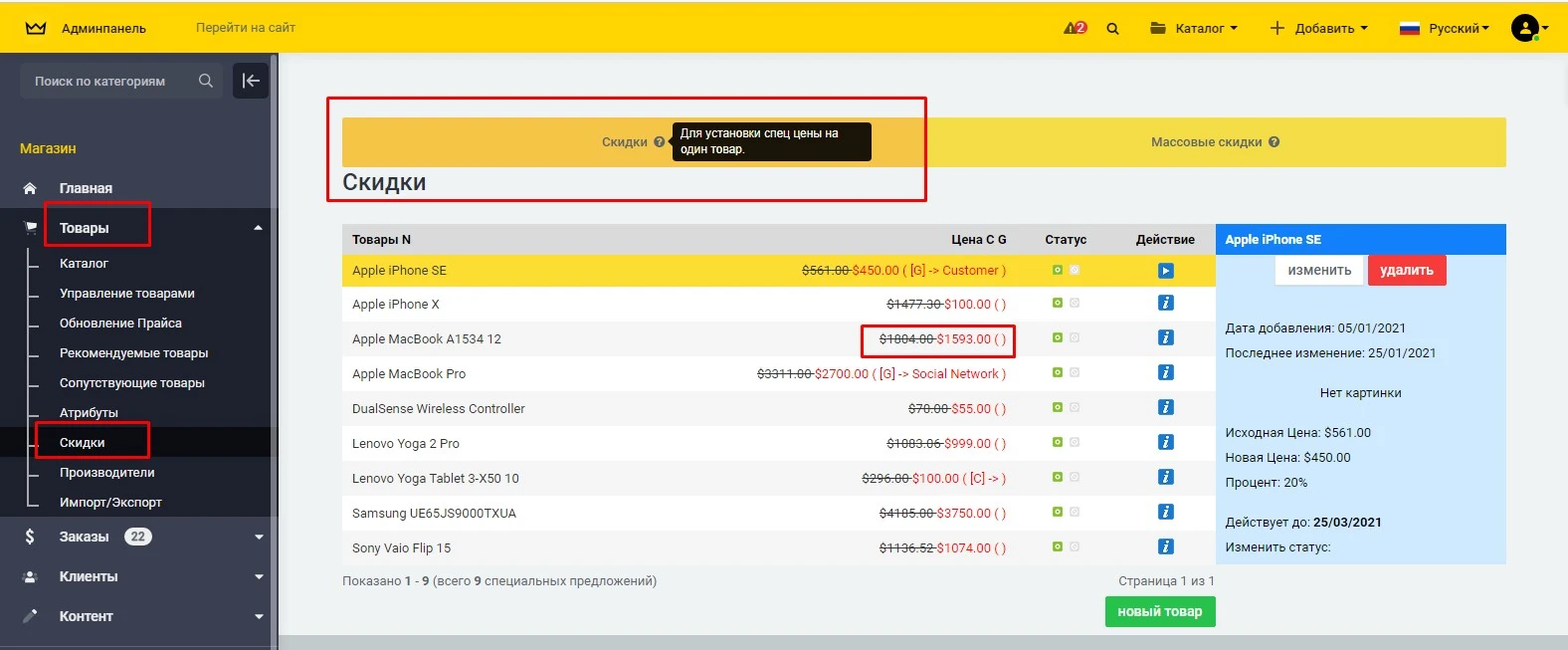Click the pencil icon beside Контент
Image resolution: width=1568 pixels, height=650 pixels.
click(x=30, y=616)
